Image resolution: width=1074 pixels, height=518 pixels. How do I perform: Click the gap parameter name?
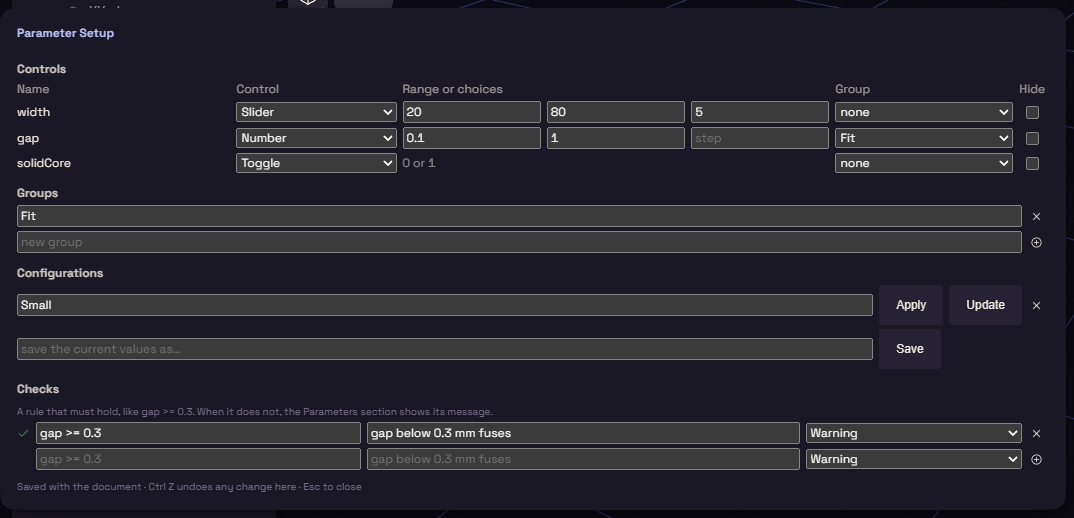pyautogui.click(x=28, y=138)
